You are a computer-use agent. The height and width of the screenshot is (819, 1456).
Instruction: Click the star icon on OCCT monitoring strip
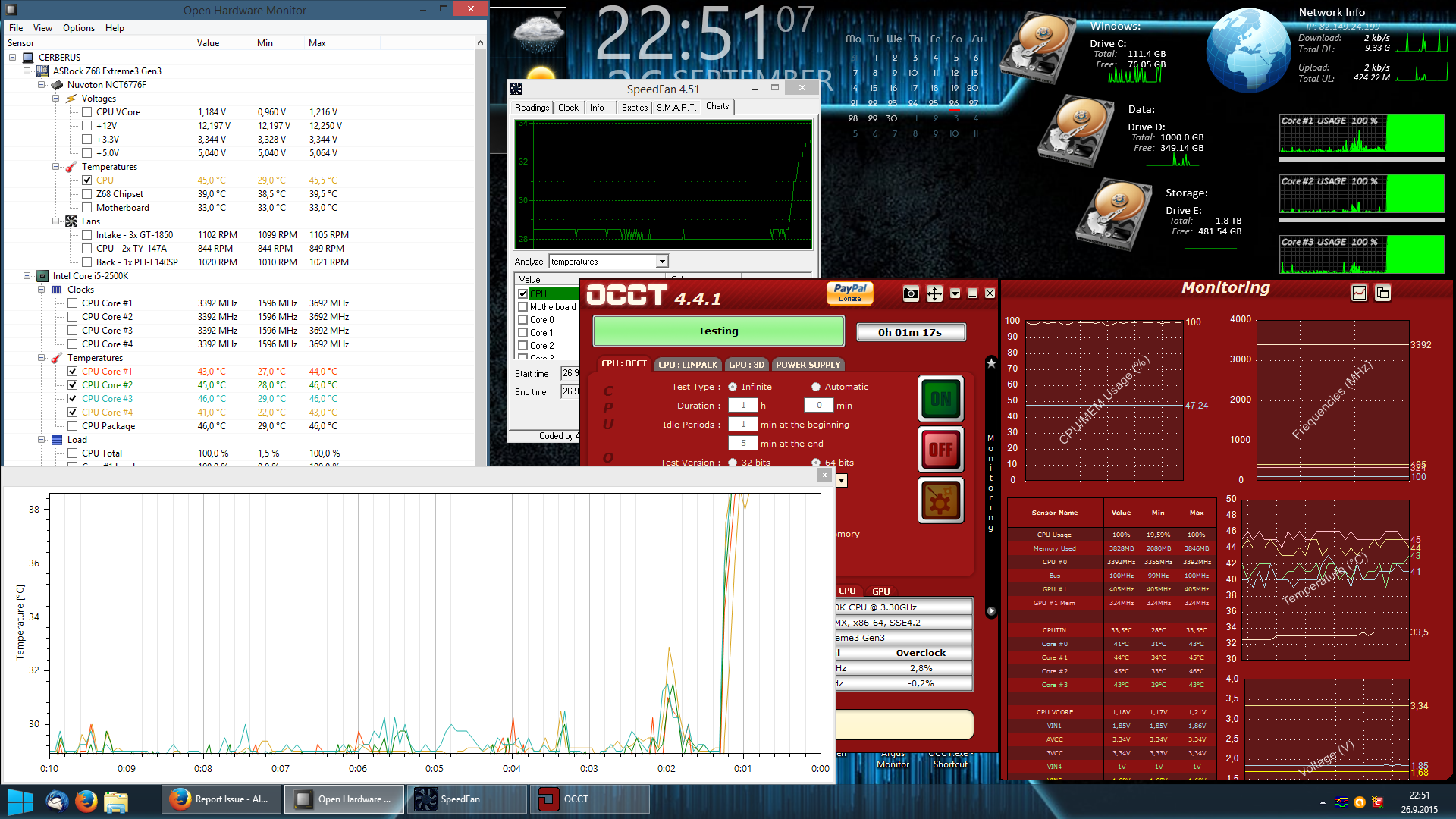click(990, 363)
